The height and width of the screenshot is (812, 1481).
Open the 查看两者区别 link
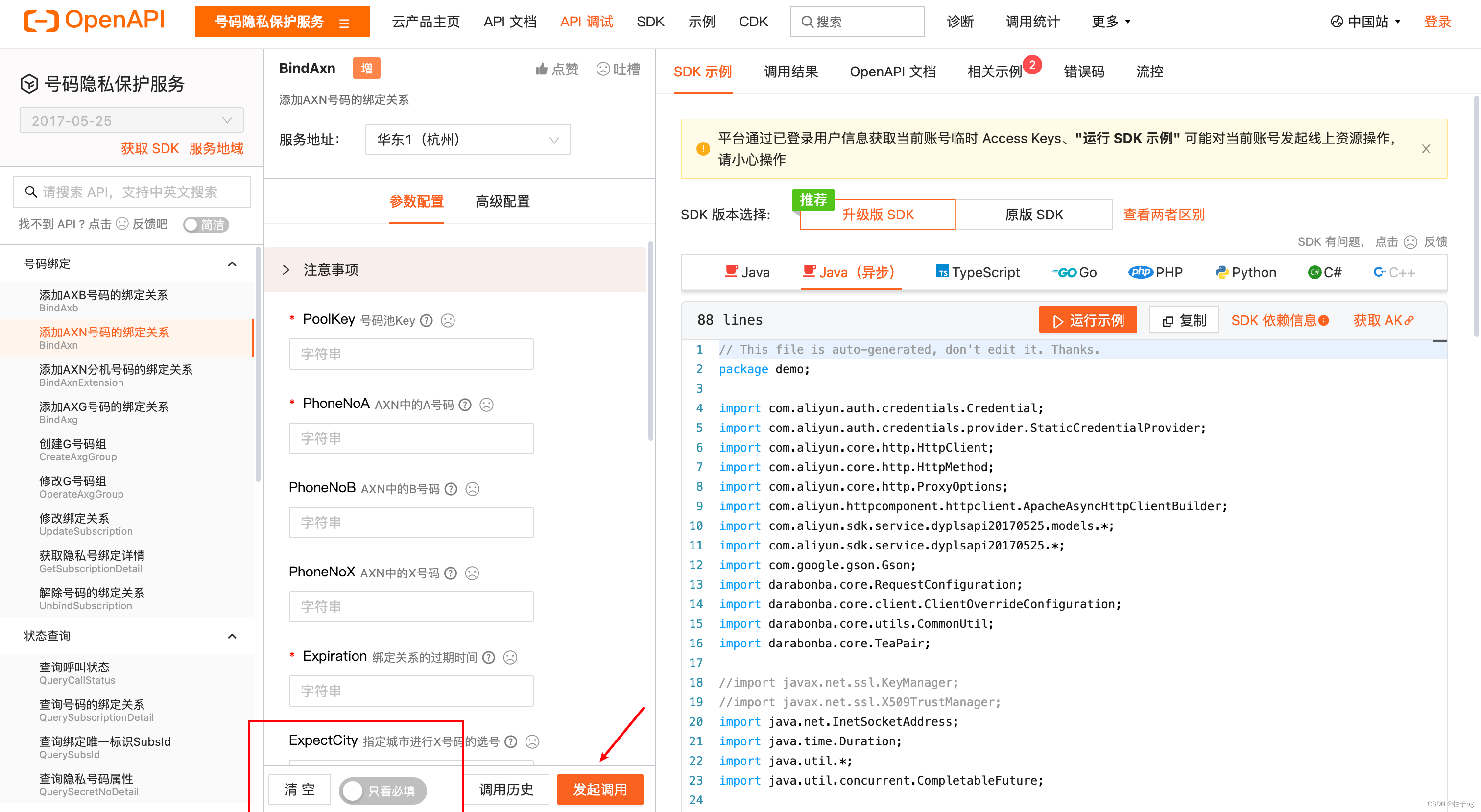coord(1164,214)
